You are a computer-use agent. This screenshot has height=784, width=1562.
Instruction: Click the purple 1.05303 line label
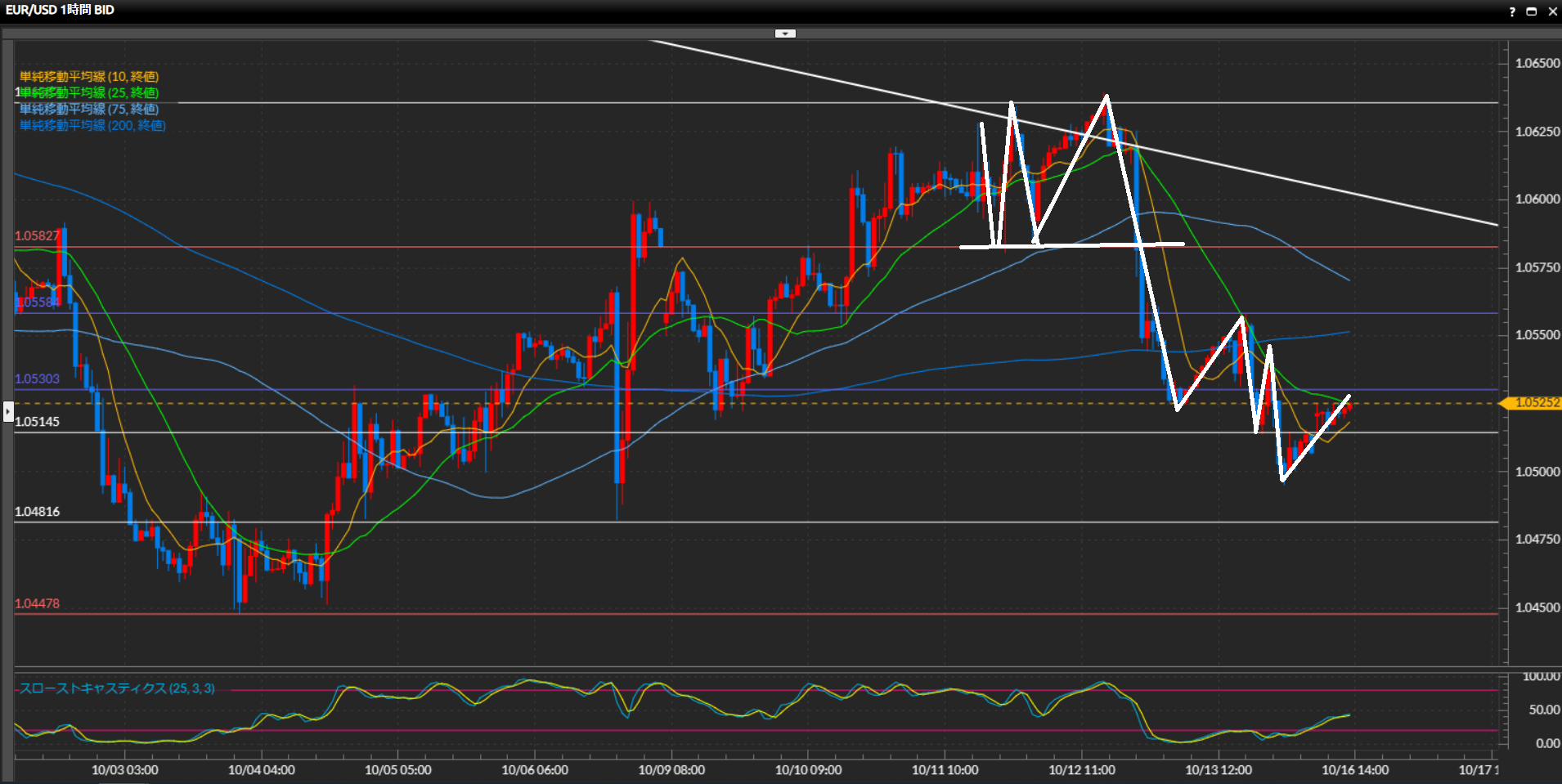tap(37, 379)
